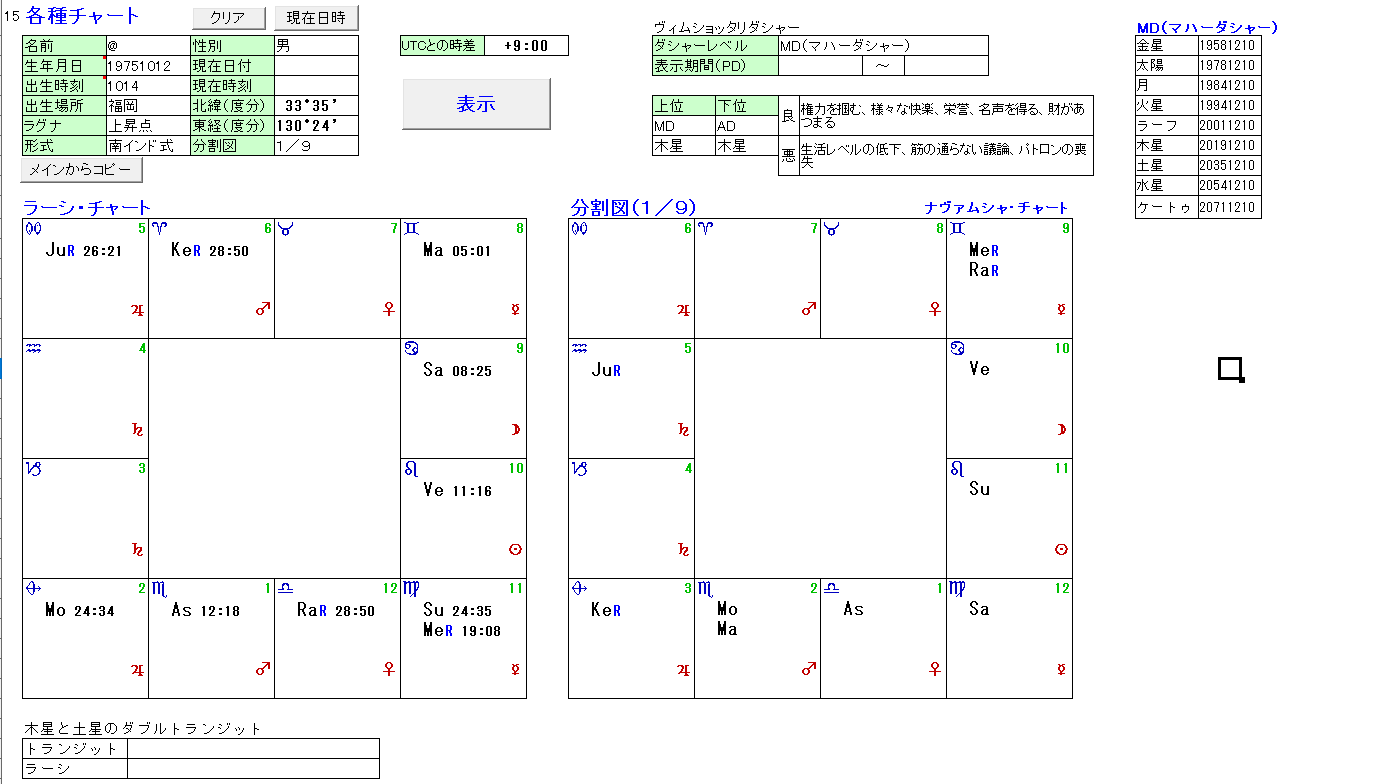Click the UTC offset value +9:00
This screenshot has height=784, width=1382.
[x=526, y=46]
